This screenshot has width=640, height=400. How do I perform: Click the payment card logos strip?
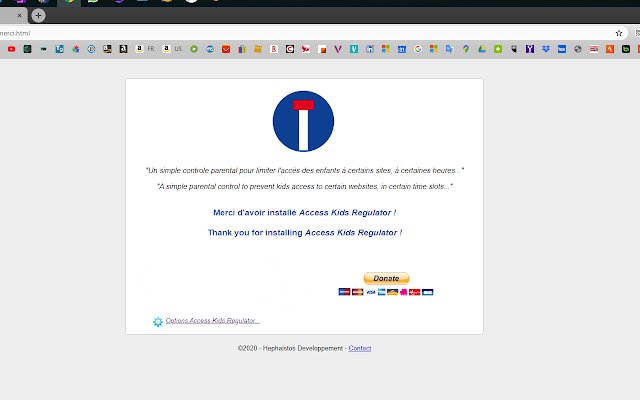coord(386,292)
